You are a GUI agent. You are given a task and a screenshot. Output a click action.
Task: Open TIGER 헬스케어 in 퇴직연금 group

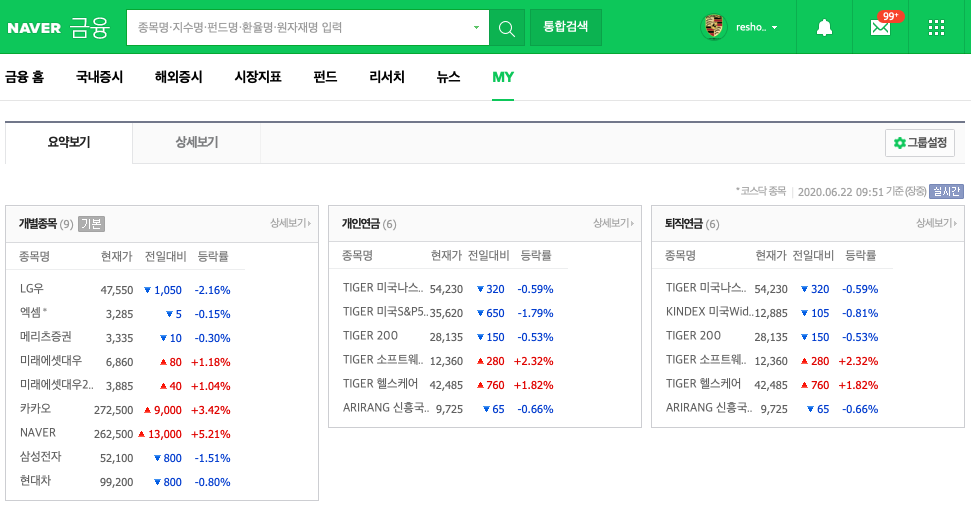tap(703, 384)
